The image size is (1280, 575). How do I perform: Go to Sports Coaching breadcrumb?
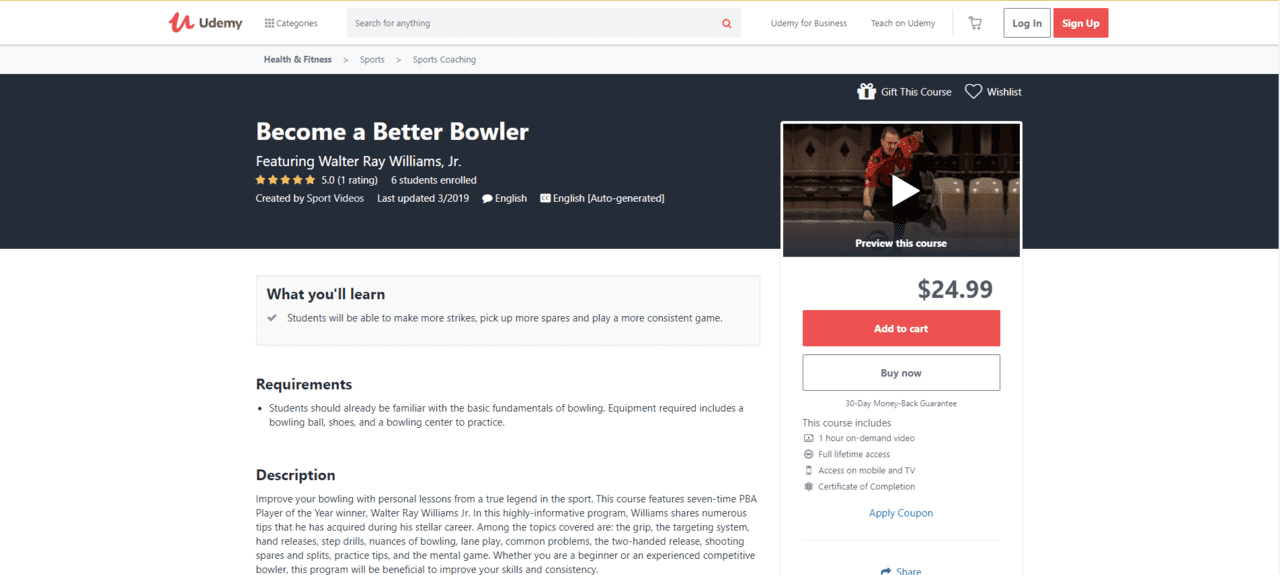pos(444,59)
